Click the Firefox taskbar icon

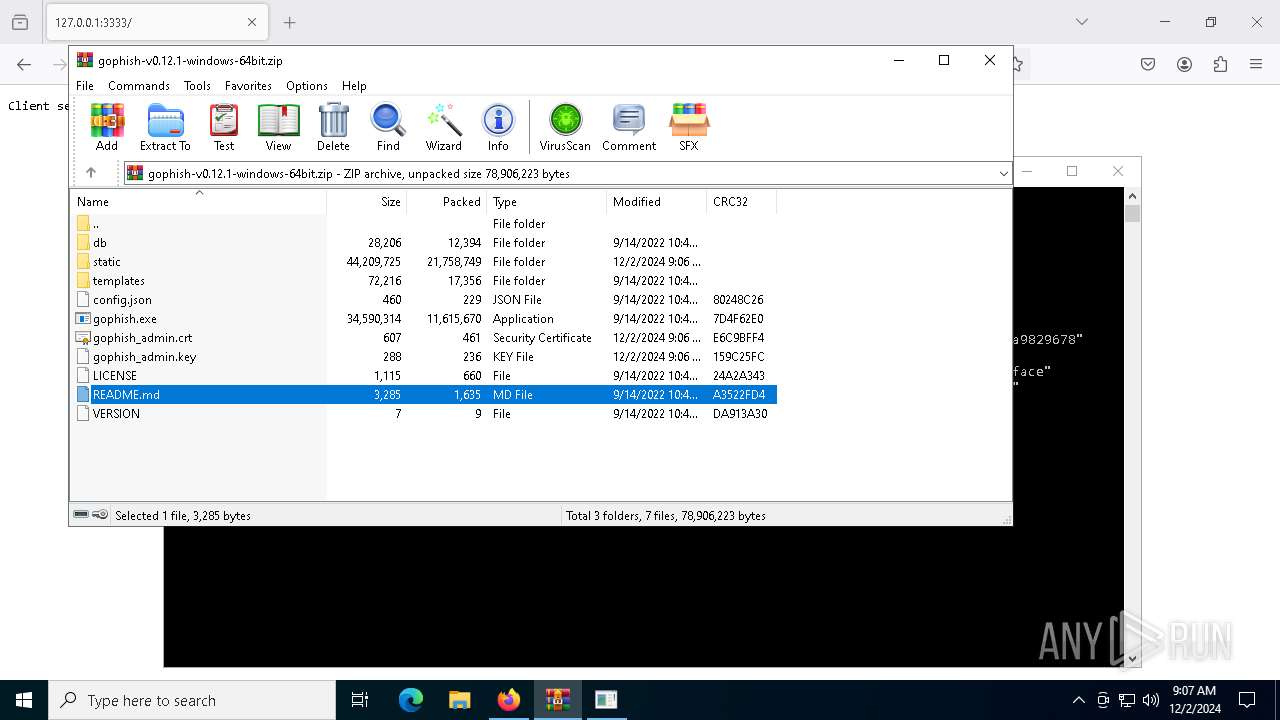click(x=508, y=700)
